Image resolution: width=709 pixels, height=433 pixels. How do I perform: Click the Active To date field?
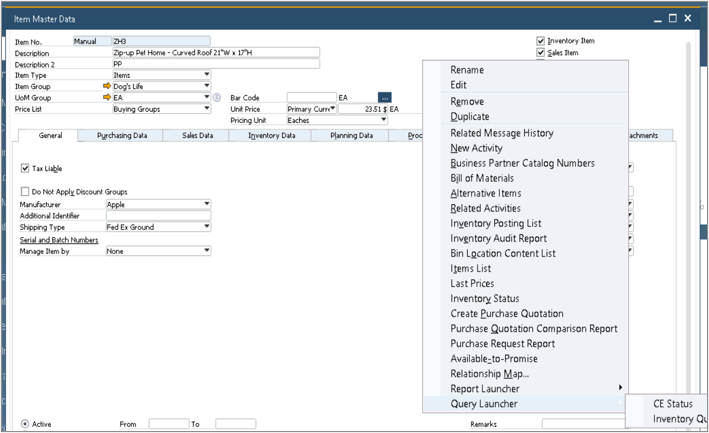click(x=236, y=424)
